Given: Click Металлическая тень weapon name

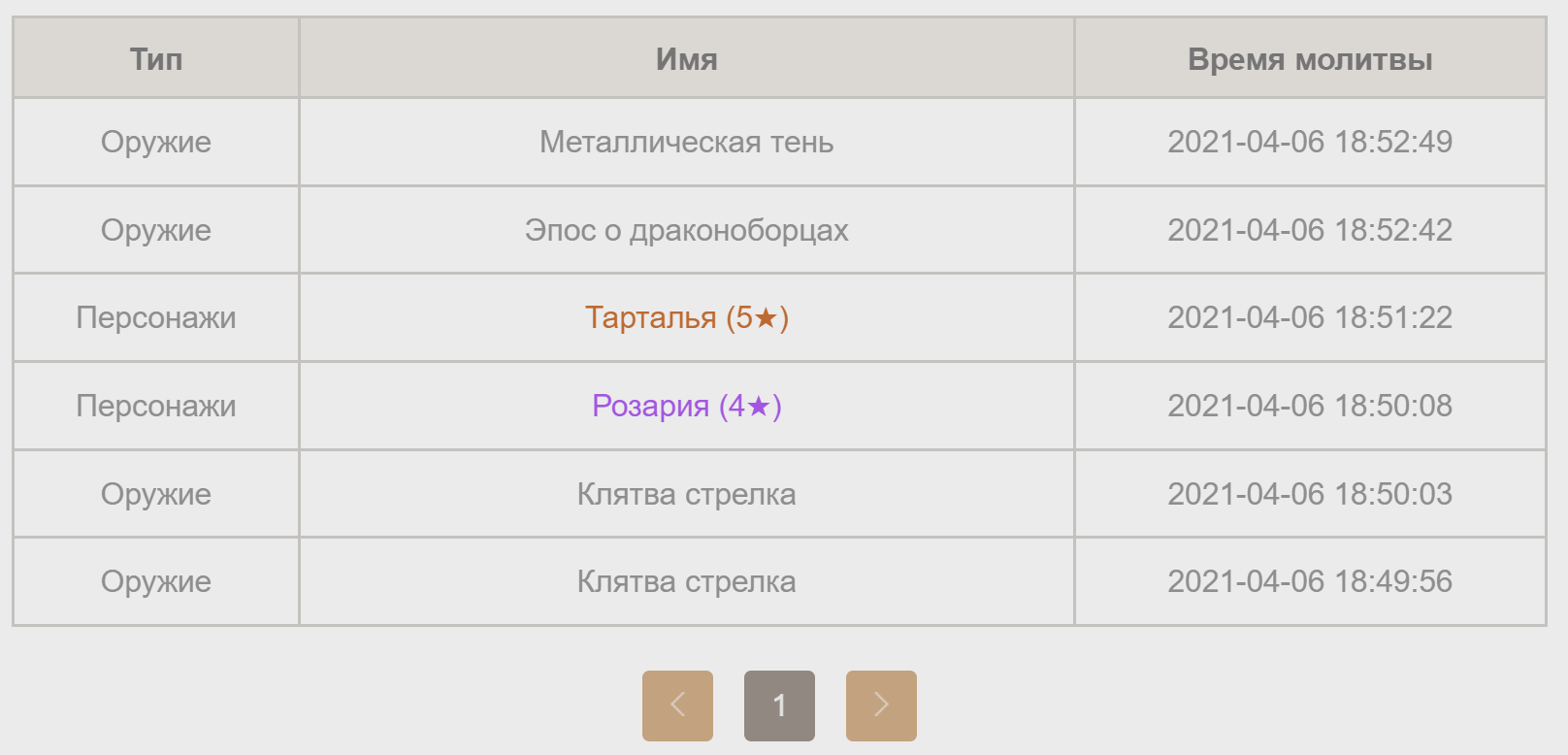Looking at the screenshot, I should tap(686, 142).
